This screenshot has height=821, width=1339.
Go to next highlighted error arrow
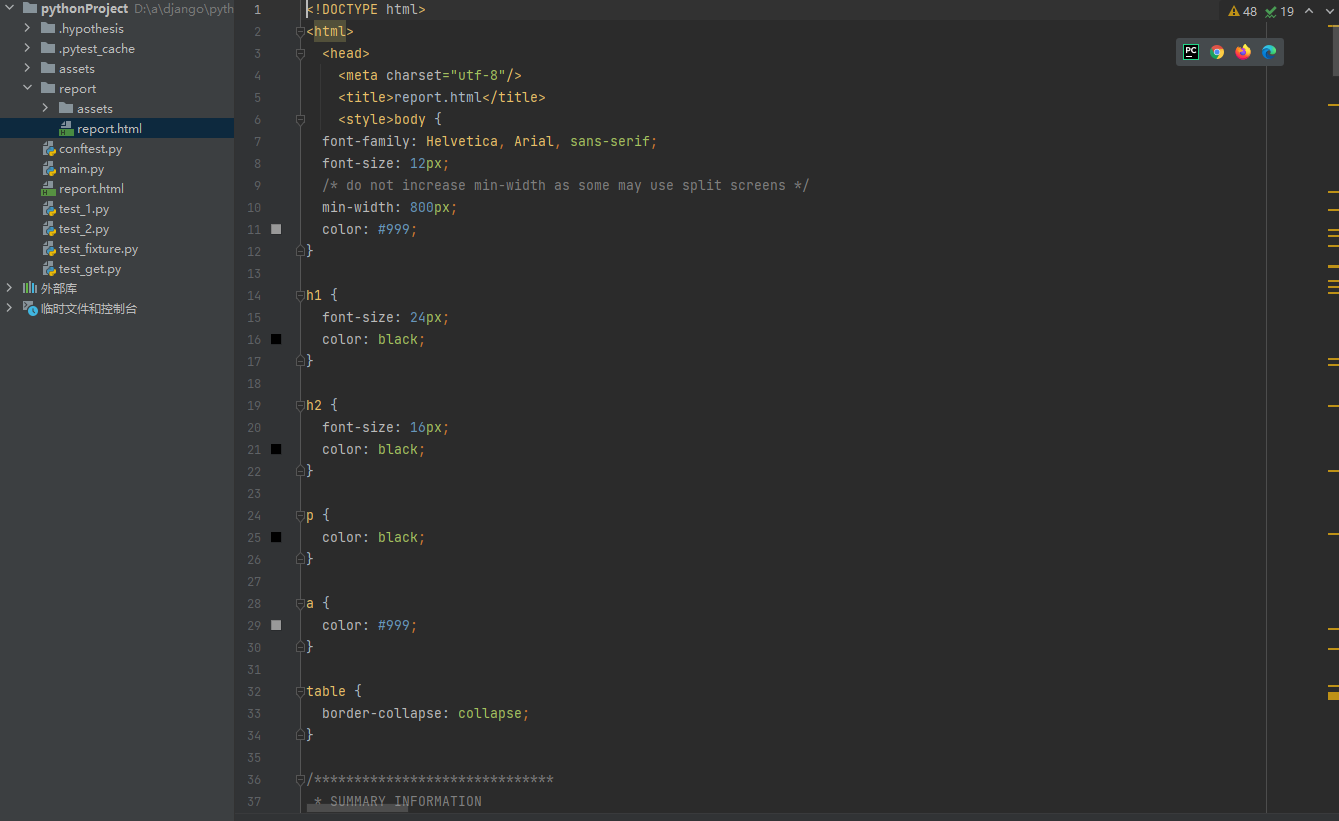click(1329, 11)
